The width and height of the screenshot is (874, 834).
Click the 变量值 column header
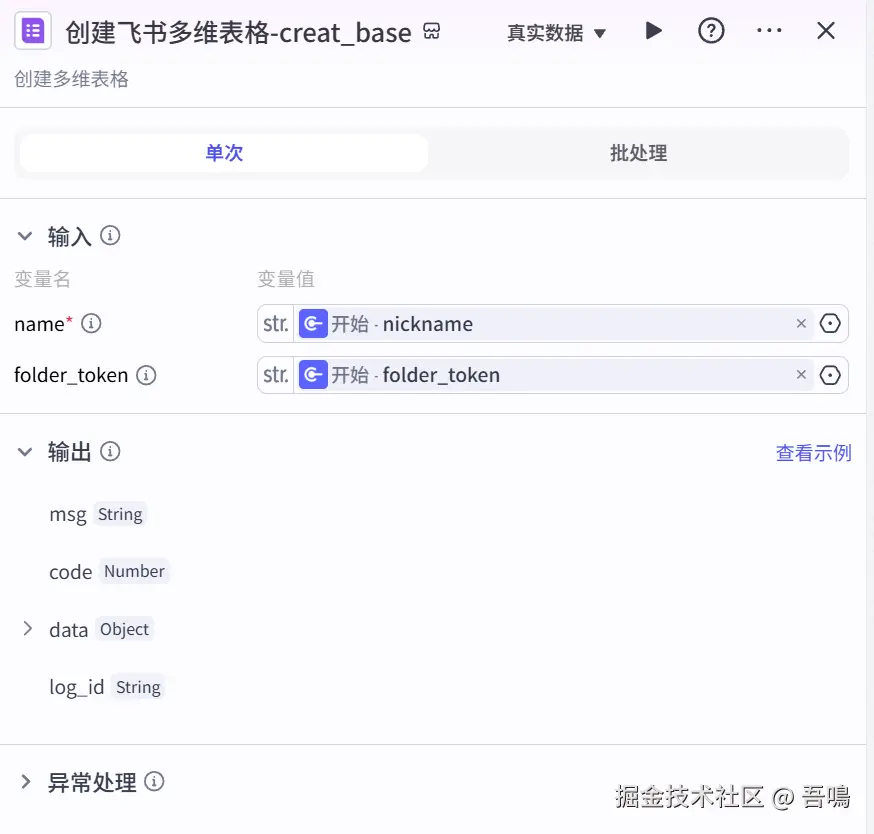[286, 279]
